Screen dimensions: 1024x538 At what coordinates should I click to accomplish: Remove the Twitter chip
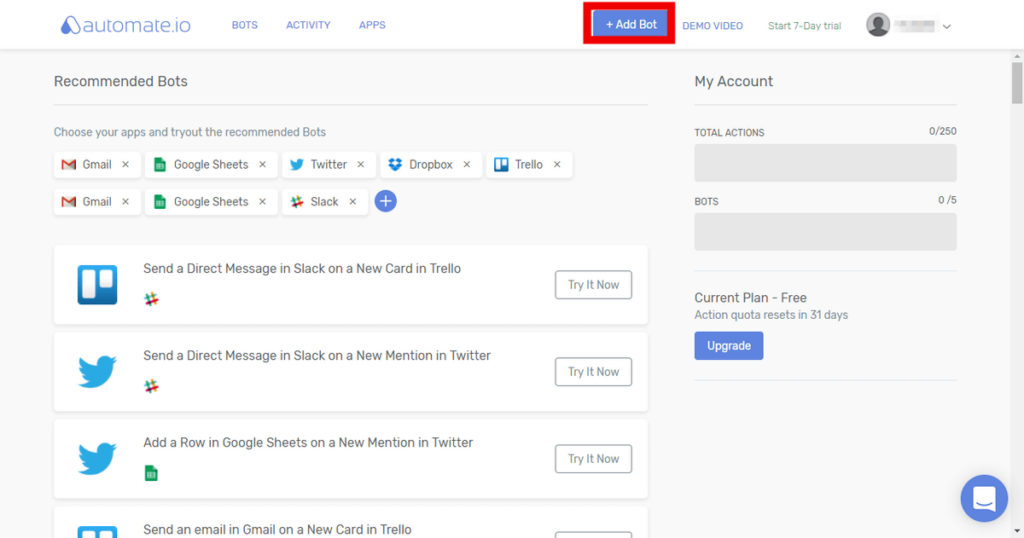point(361,165)
